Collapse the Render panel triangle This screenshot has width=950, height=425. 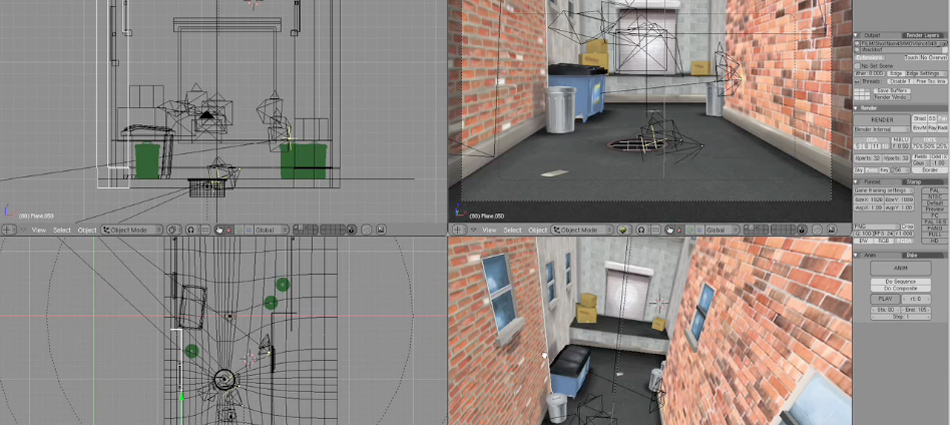[856, 108]
